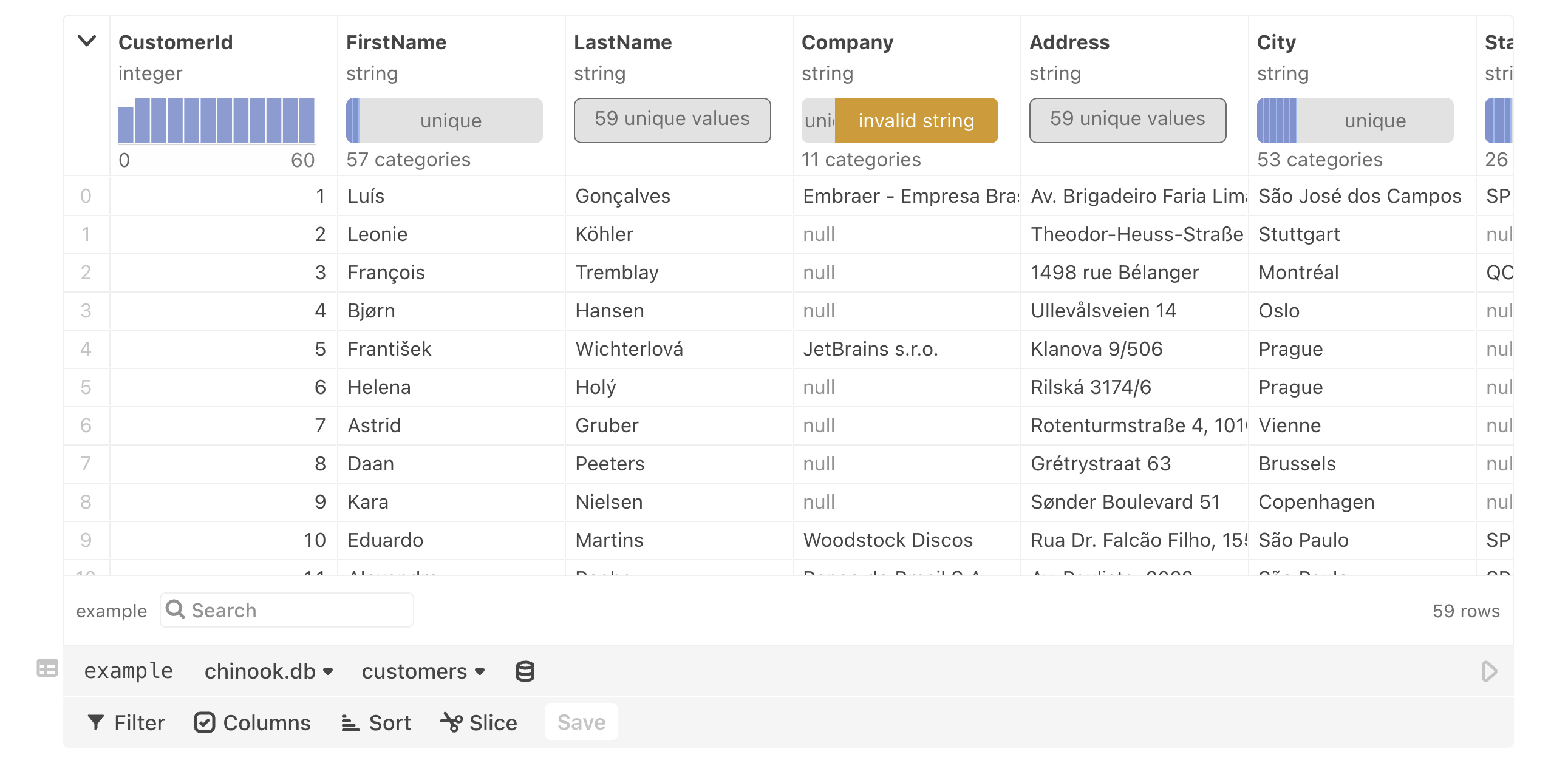This screenshot has height=766, width=1568.
Task: Collapse the header using the top-left chevron
Action: (87, 41)
